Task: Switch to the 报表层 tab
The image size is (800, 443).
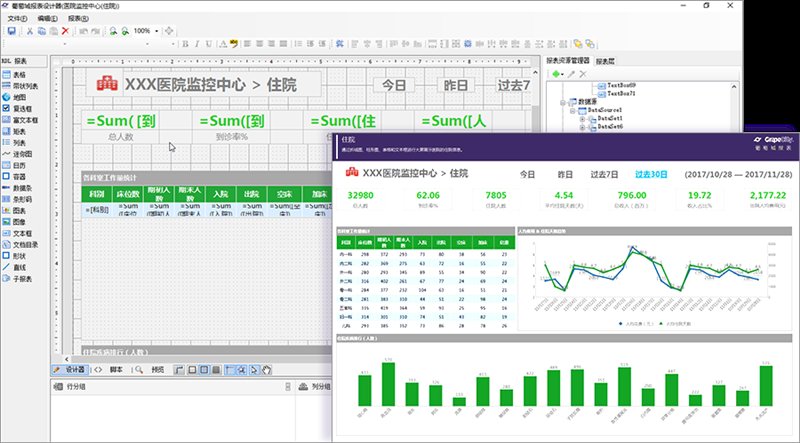Action: pyautogui.click(x=606, y=61)
